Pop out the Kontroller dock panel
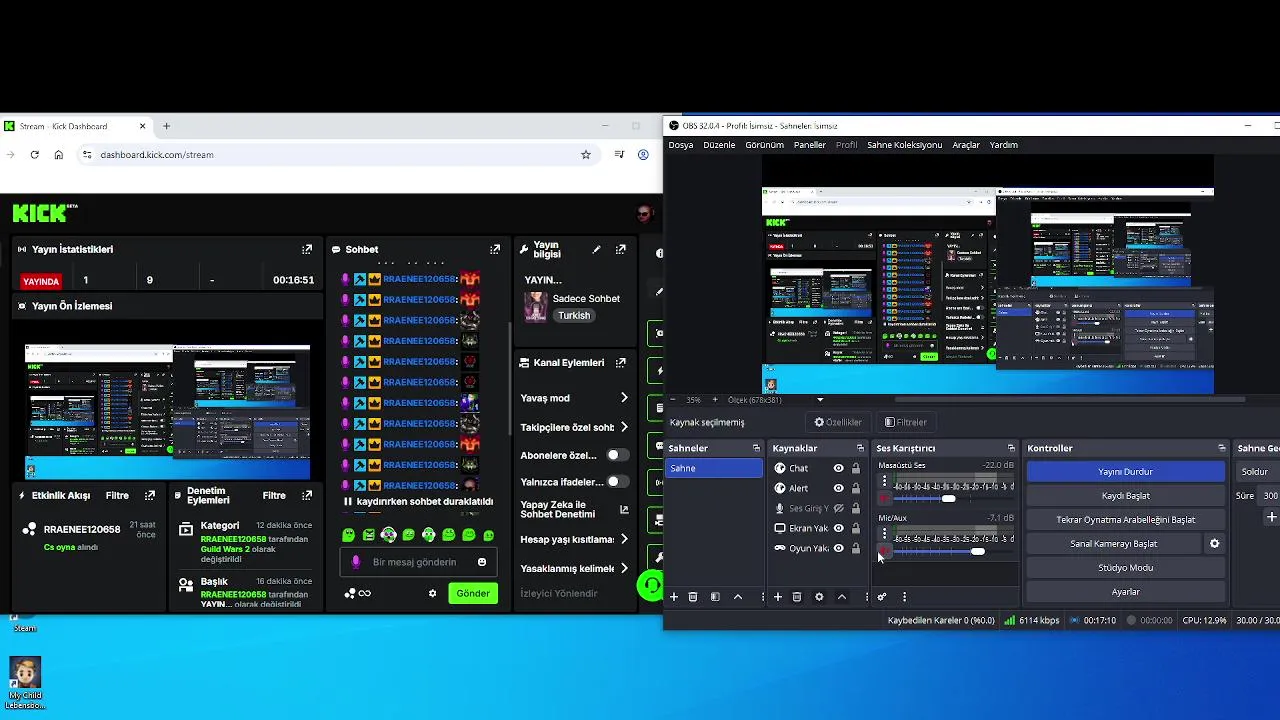 pyautogui.click(x=1221, y=448)
